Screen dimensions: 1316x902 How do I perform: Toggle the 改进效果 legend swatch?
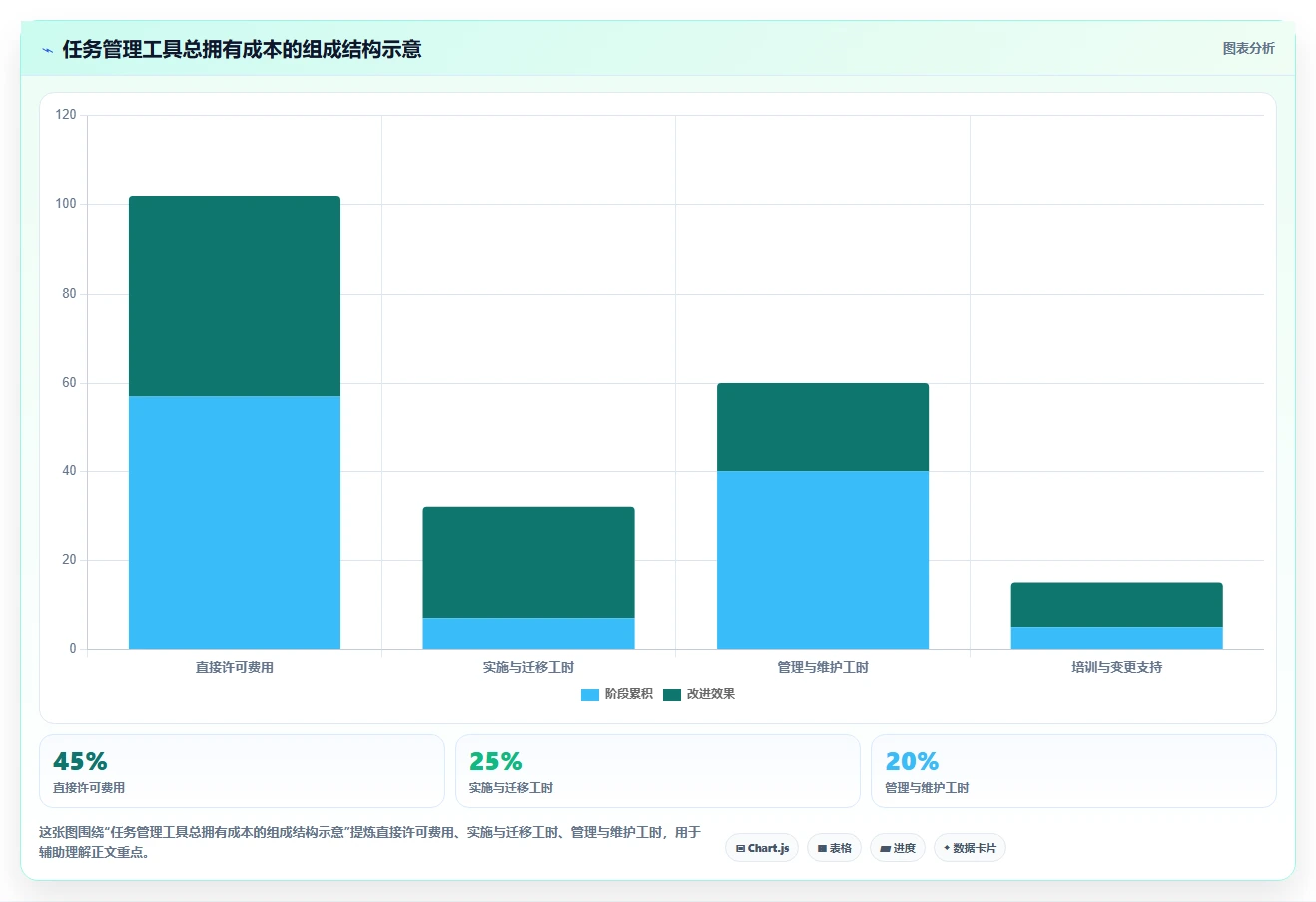(672, 694)
